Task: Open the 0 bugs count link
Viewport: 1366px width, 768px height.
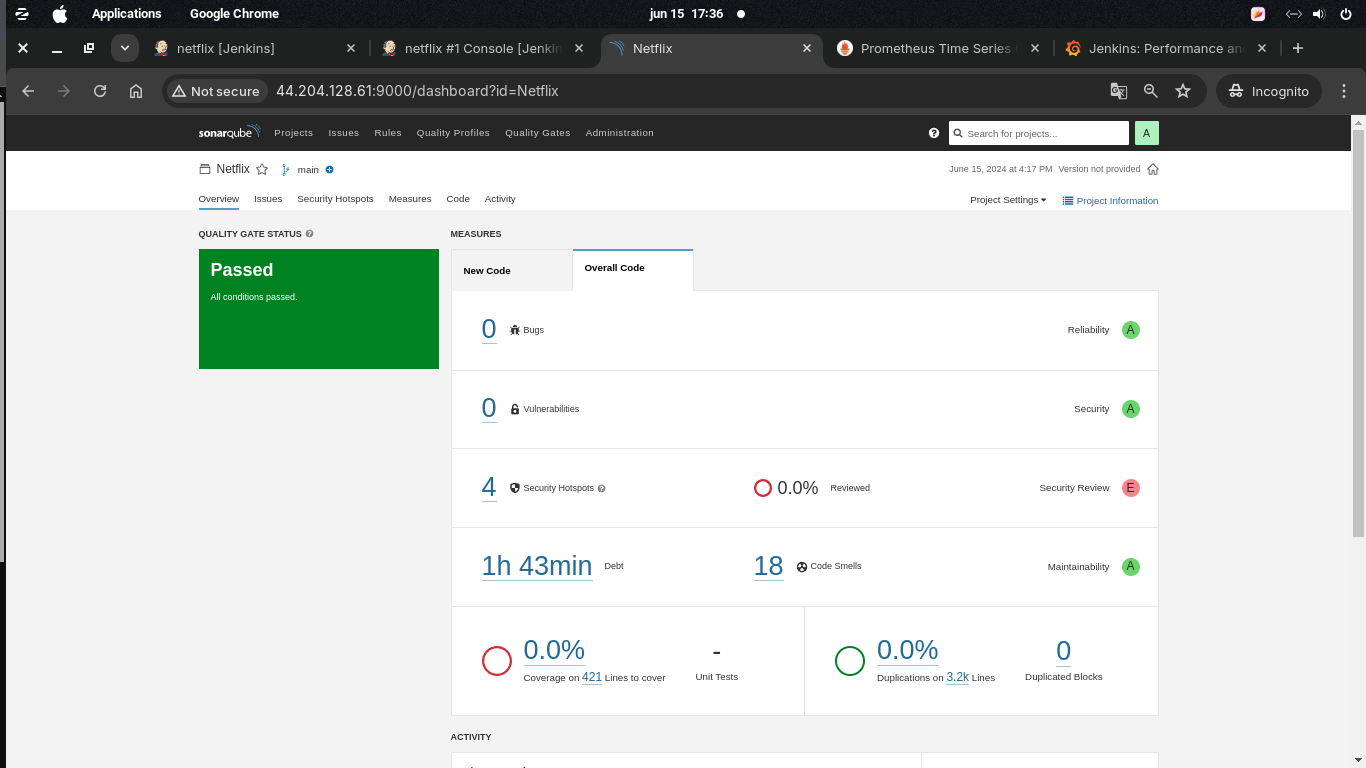Action: pyautogui.click(x=489, y=329)
